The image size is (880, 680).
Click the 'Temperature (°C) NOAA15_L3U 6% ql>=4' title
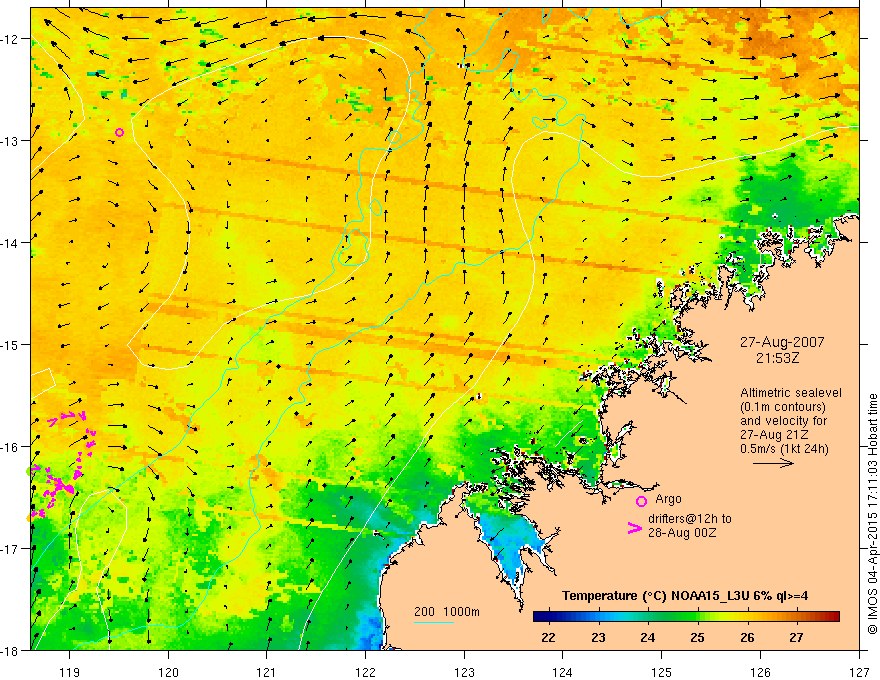tap(685, 596)
